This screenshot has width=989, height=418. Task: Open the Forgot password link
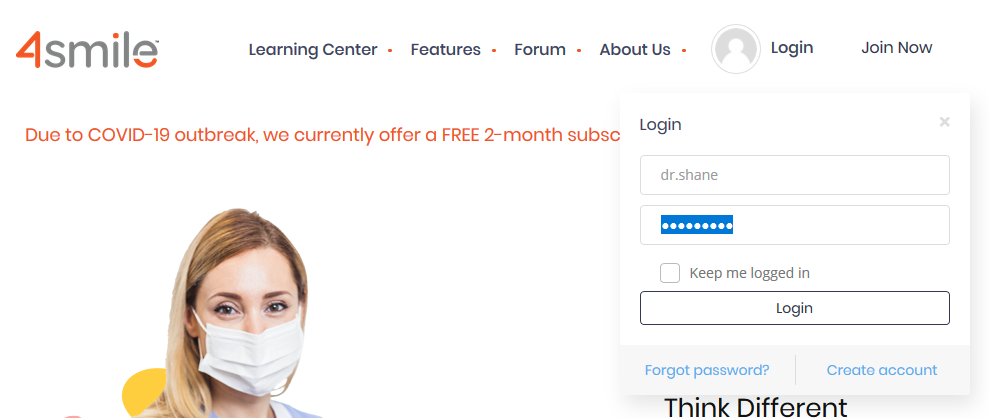[707, 370]
